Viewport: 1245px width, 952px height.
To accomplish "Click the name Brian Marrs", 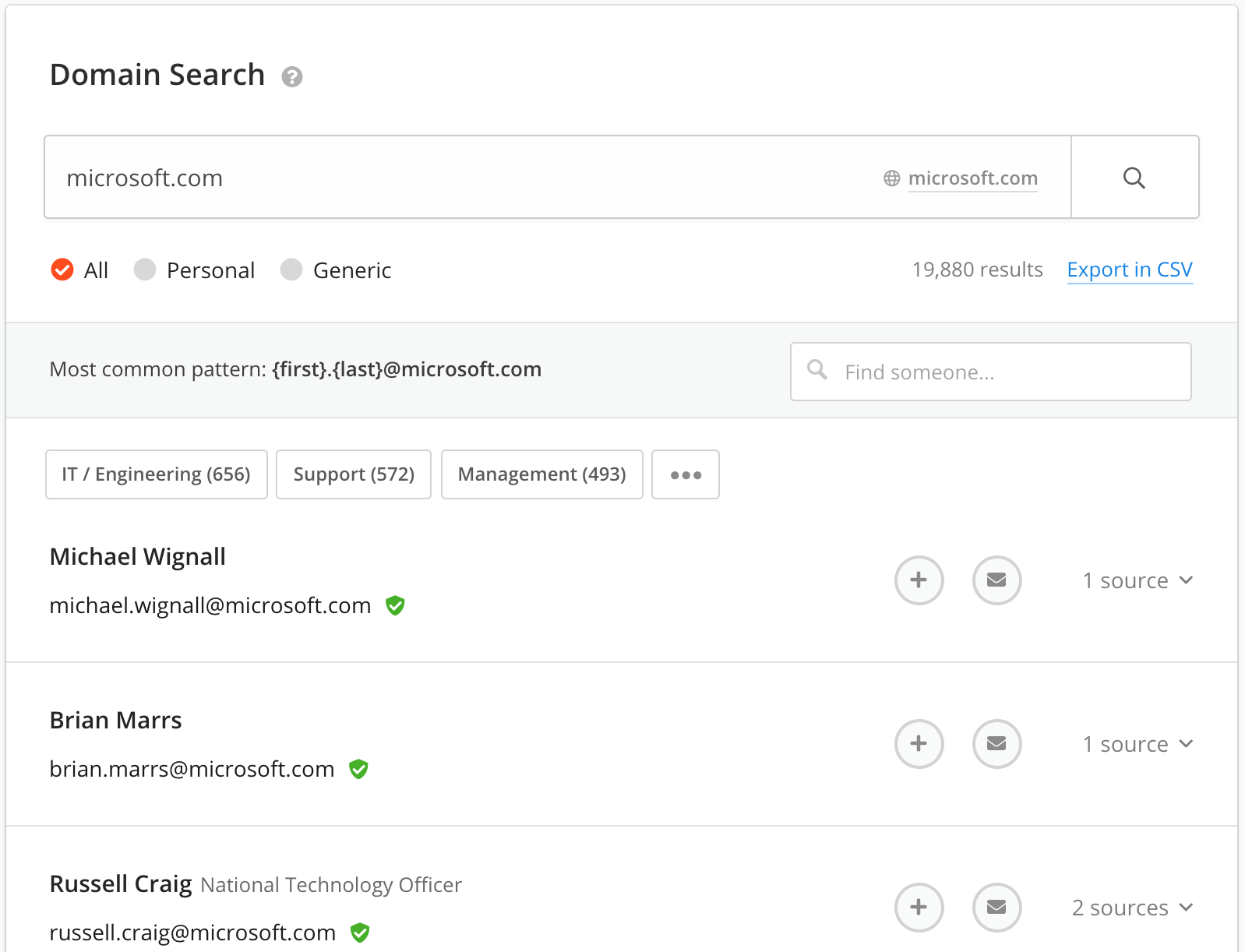I will click(115, 721).
